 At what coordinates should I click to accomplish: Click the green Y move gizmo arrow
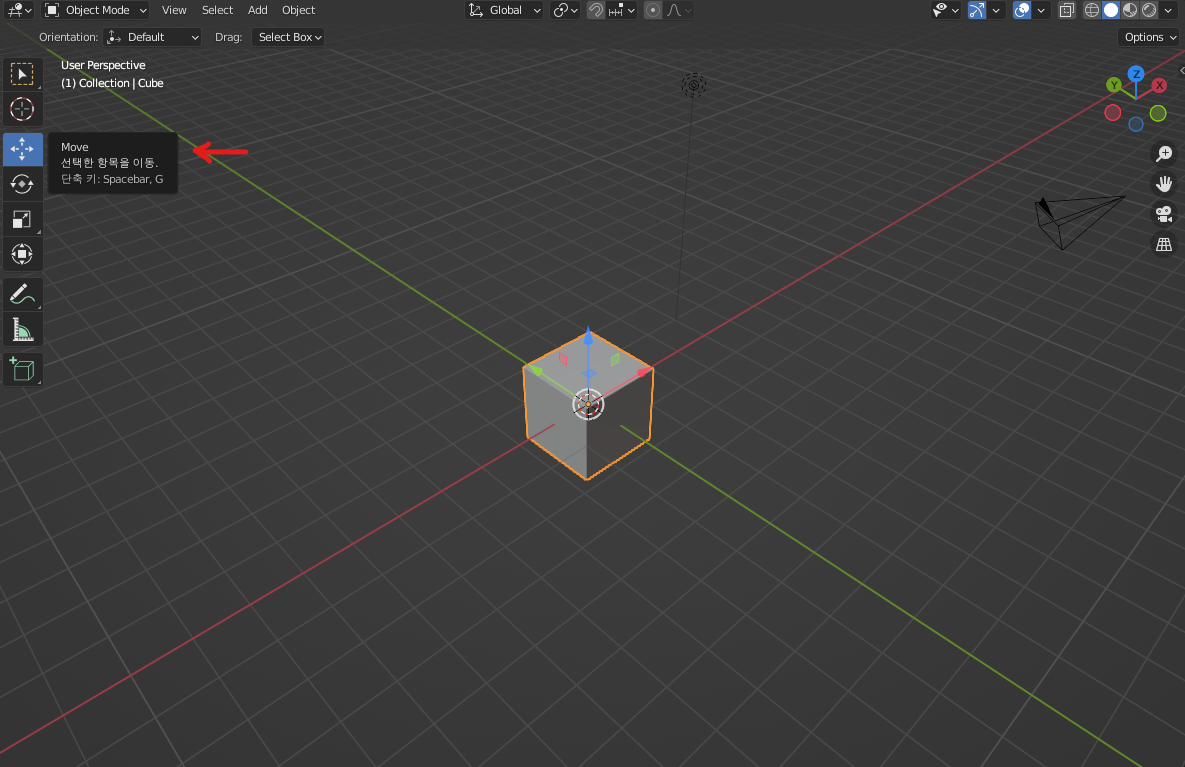tap(536, 371)
